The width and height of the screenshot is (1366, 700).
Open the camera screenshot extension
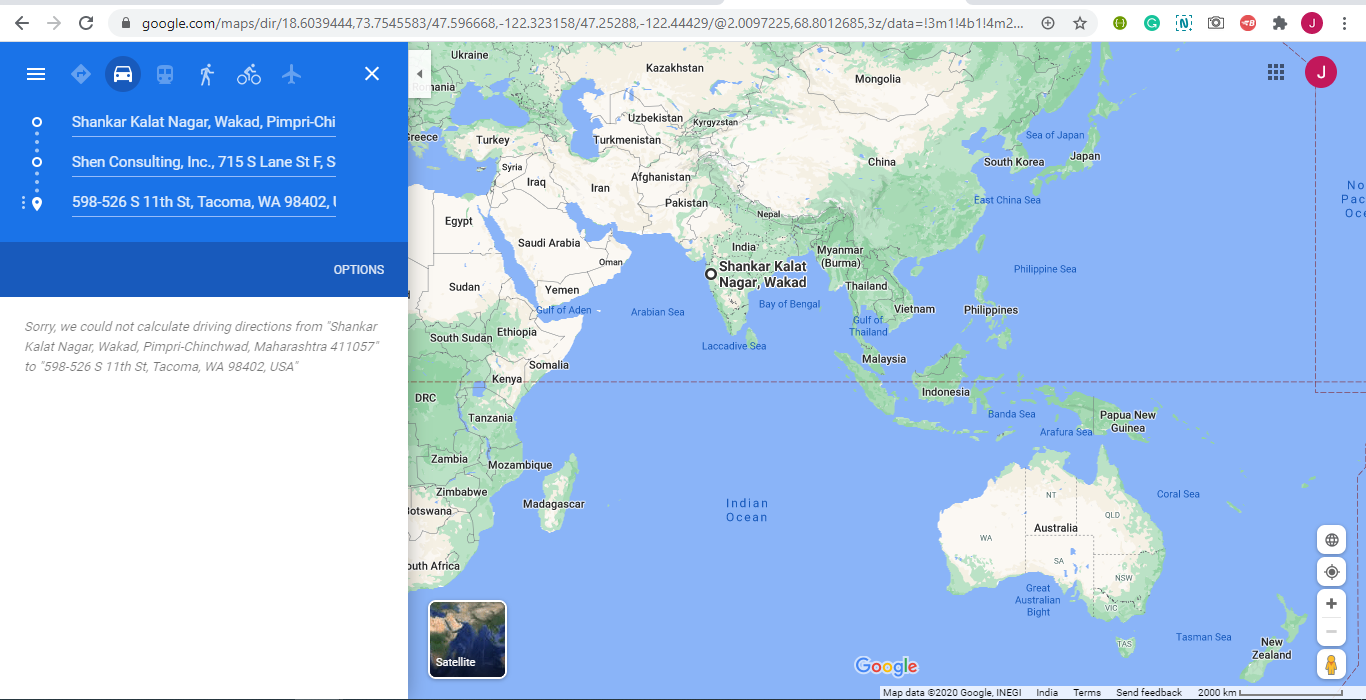[x=1216, y=23]
